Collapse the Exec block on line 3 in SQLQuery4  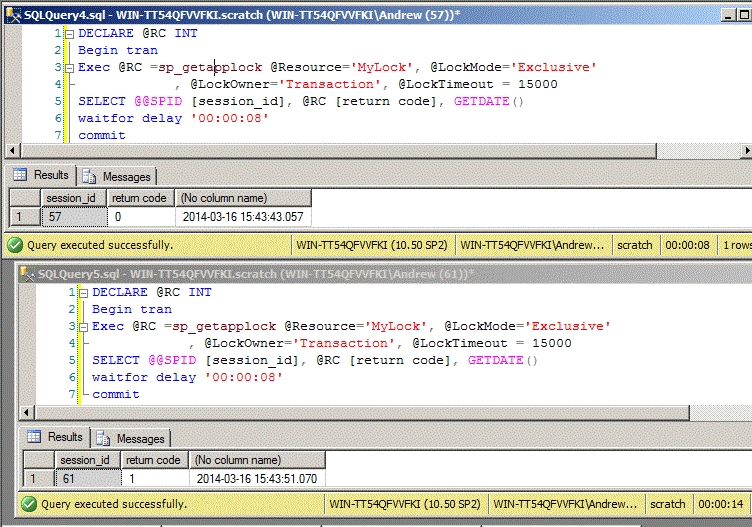pyautogui.click(x=70, y=68)
